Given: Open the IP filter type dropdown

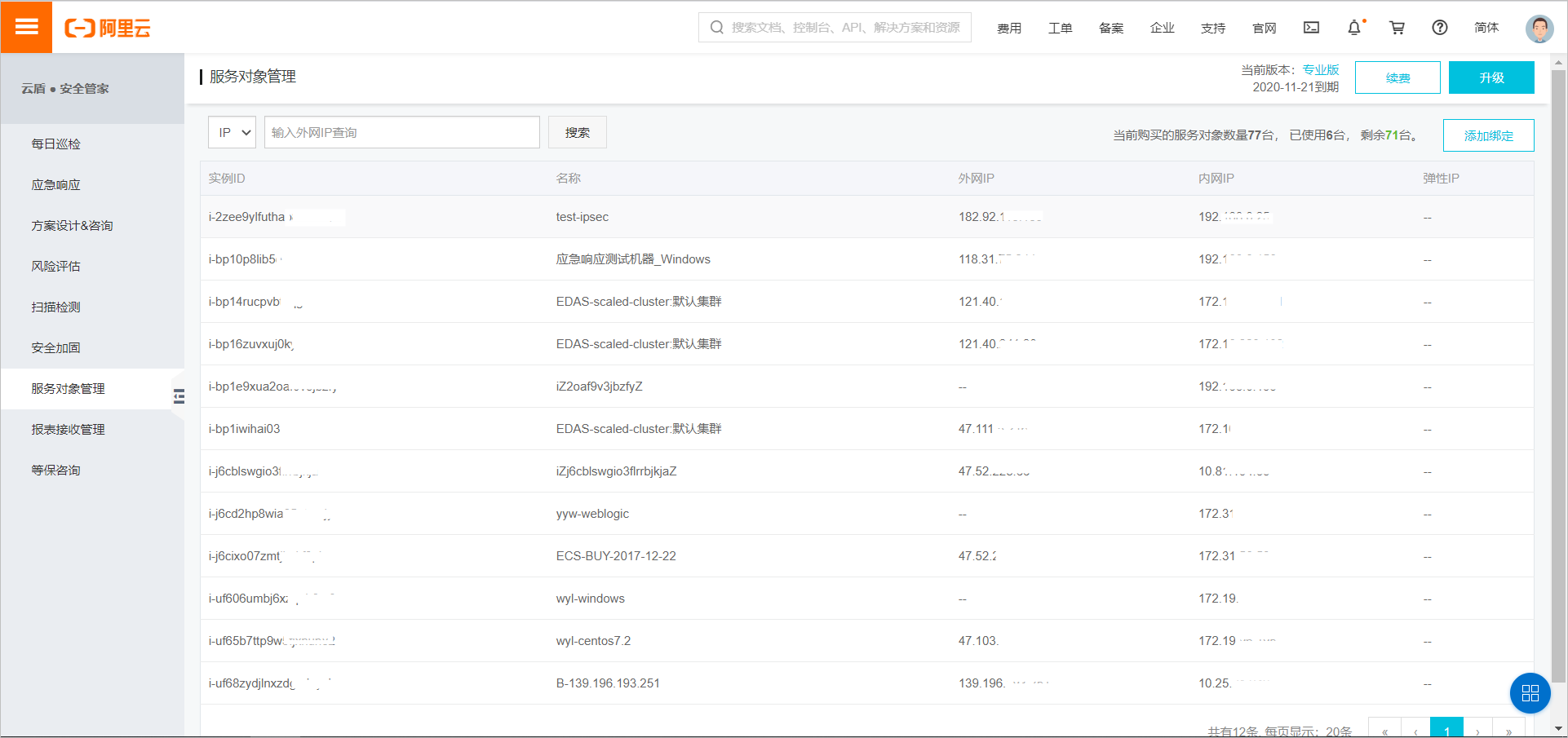Looking at the screenshot, I should [233, 132].
